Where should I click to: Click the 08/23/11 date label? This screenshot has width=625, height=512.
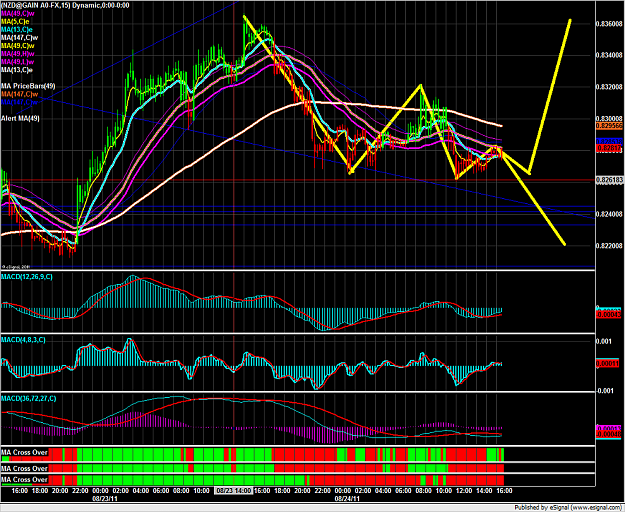(x=105, y=498)
